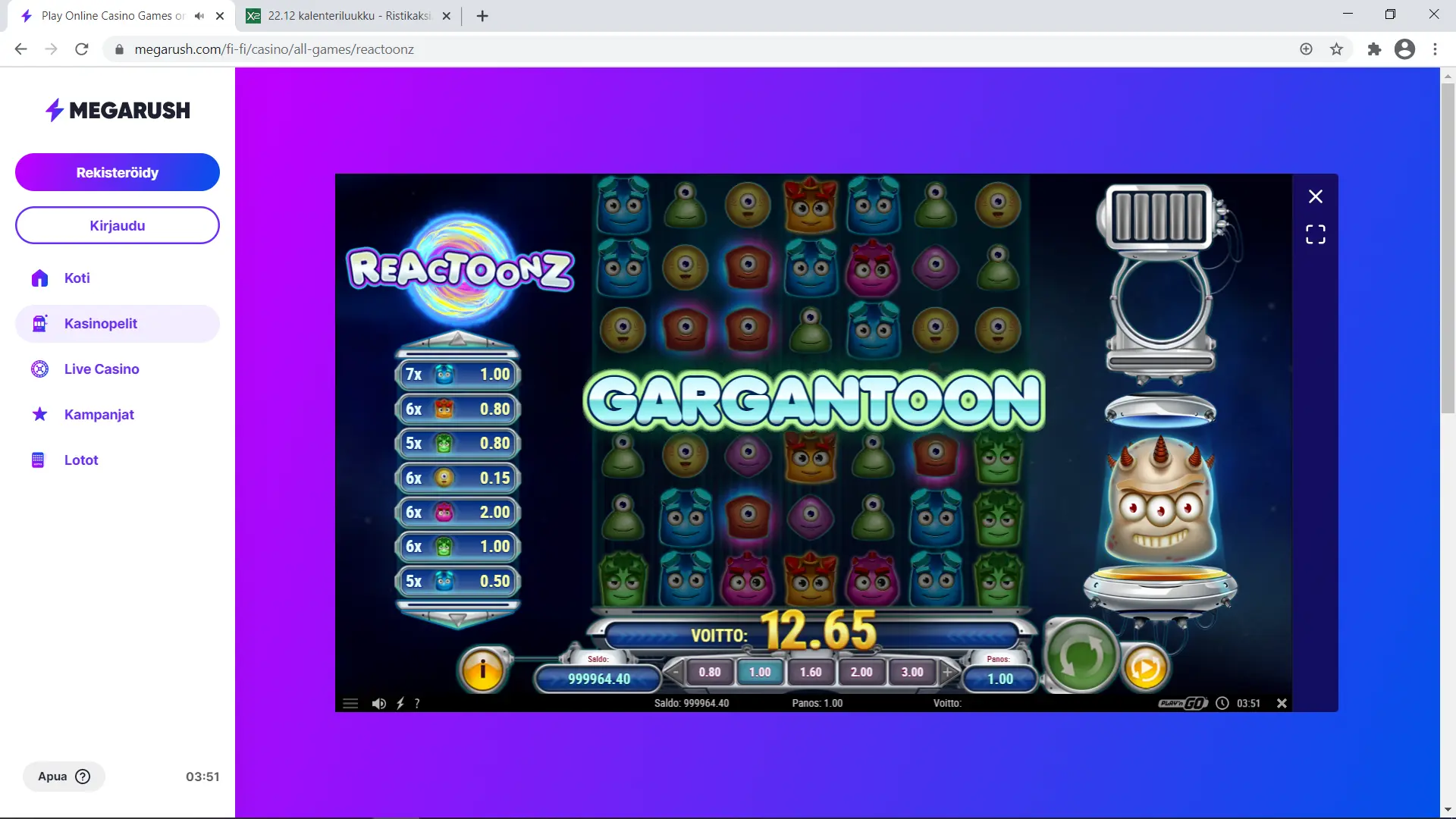This screenshot has width=1456, height=819.
Task: Click the 5x blue 0.50 win row
Action: click(457, 581)
